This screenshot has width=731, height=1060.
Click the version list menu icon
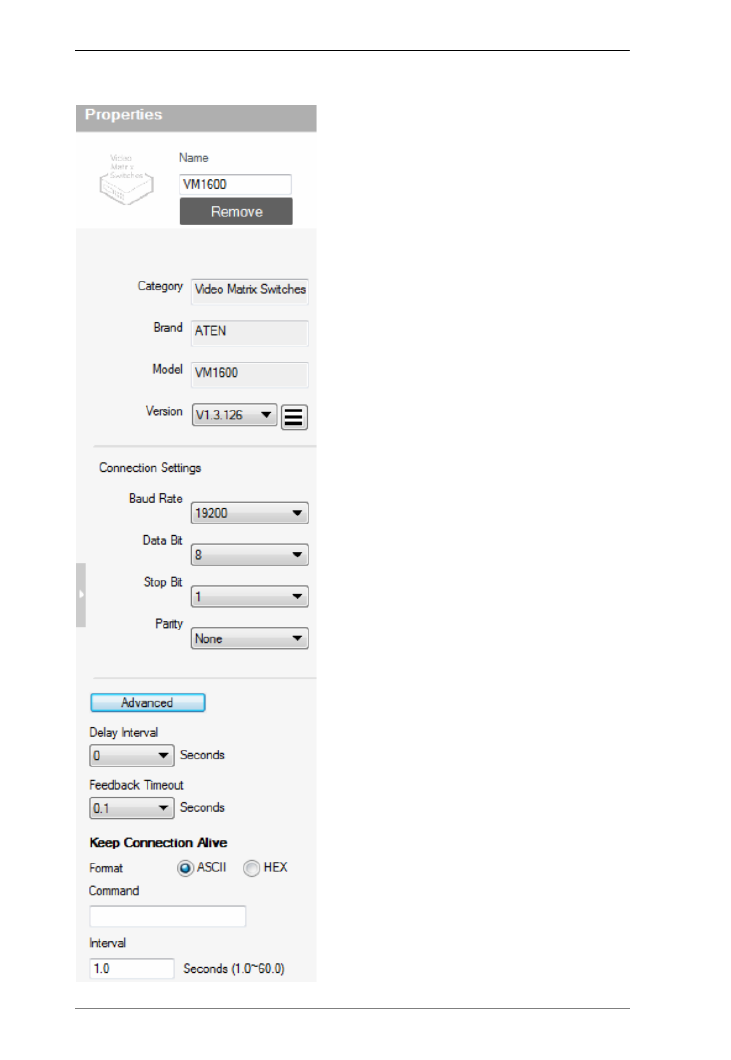point(294,416)
